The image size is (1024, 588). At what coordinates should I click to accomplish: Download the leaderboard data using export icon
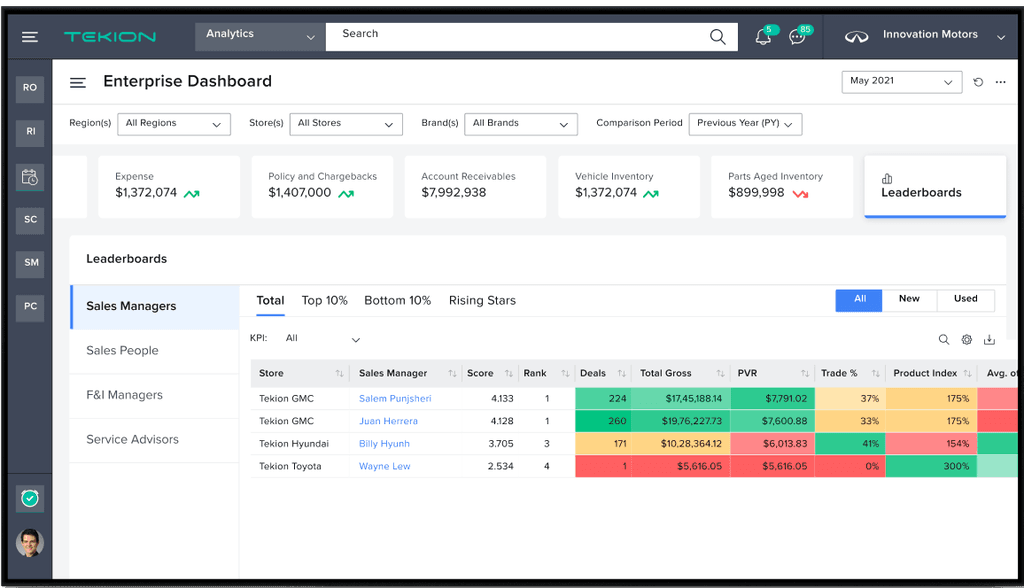(989, 340)
